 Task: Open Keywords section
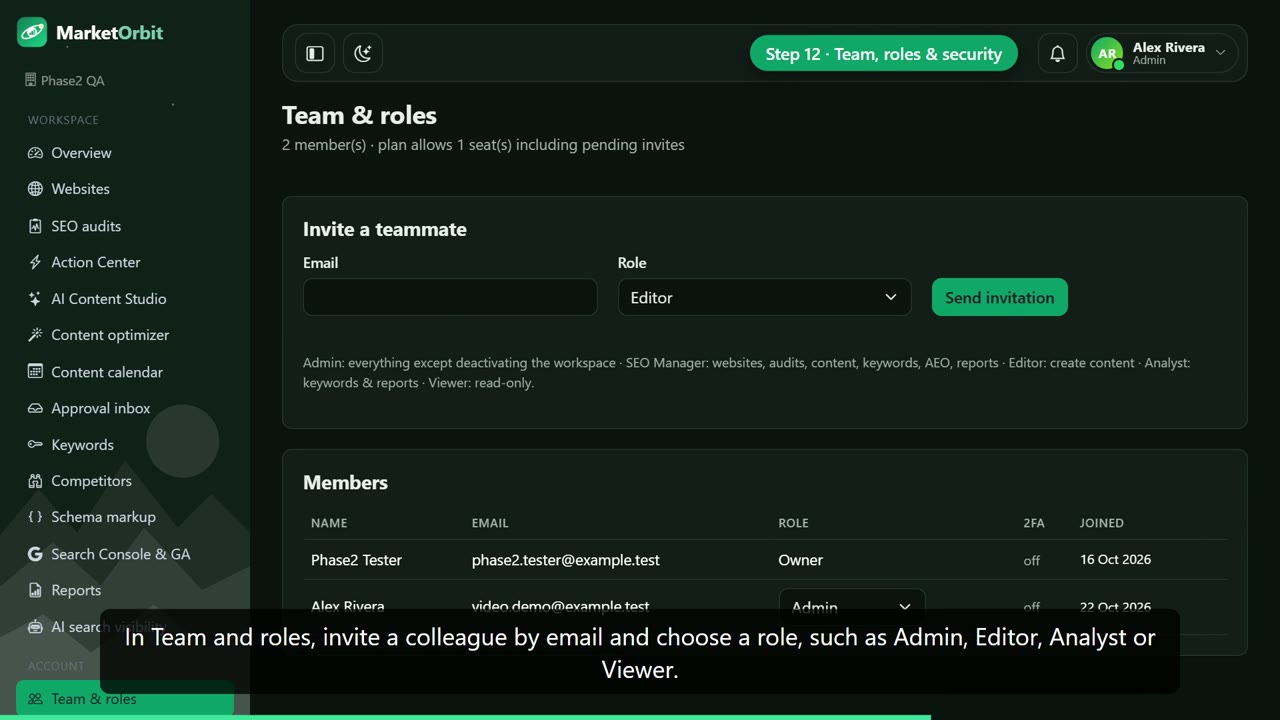tap(125, 445)
